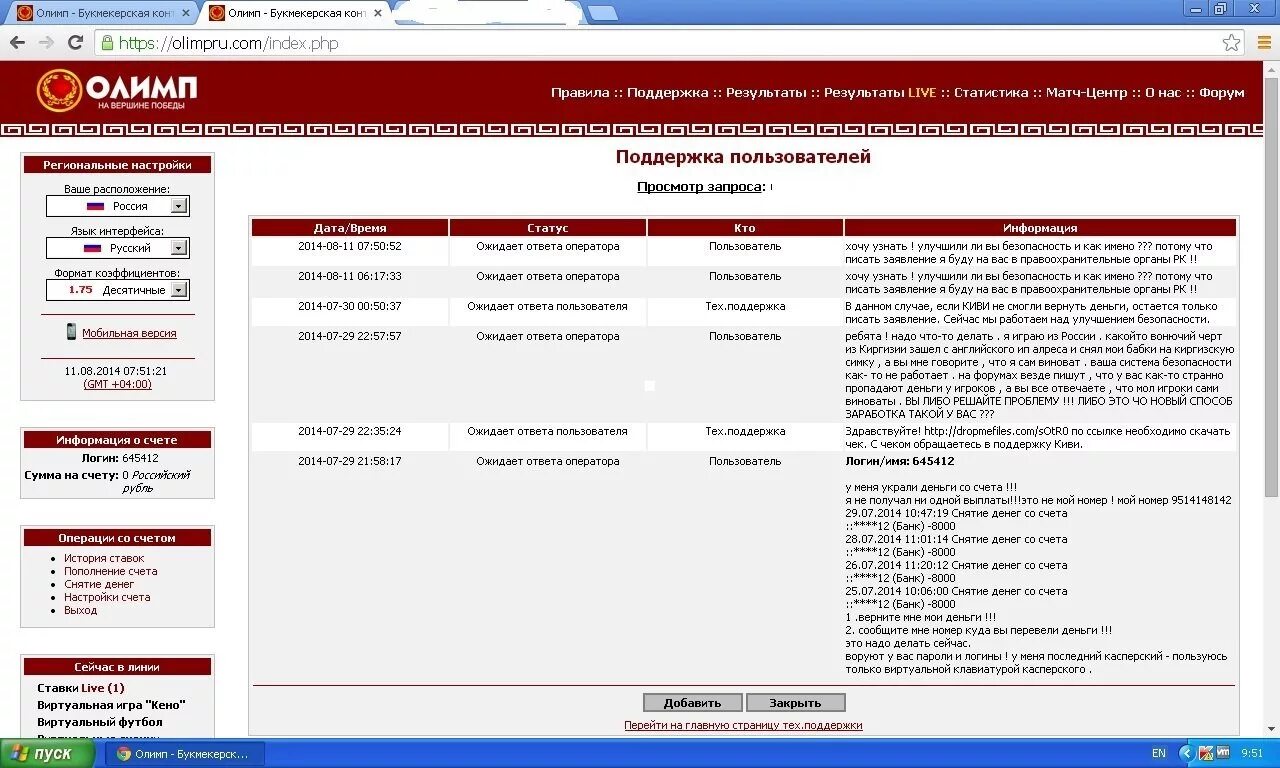
Task: Open Мобильная версия link
Action: pos(129,333)
